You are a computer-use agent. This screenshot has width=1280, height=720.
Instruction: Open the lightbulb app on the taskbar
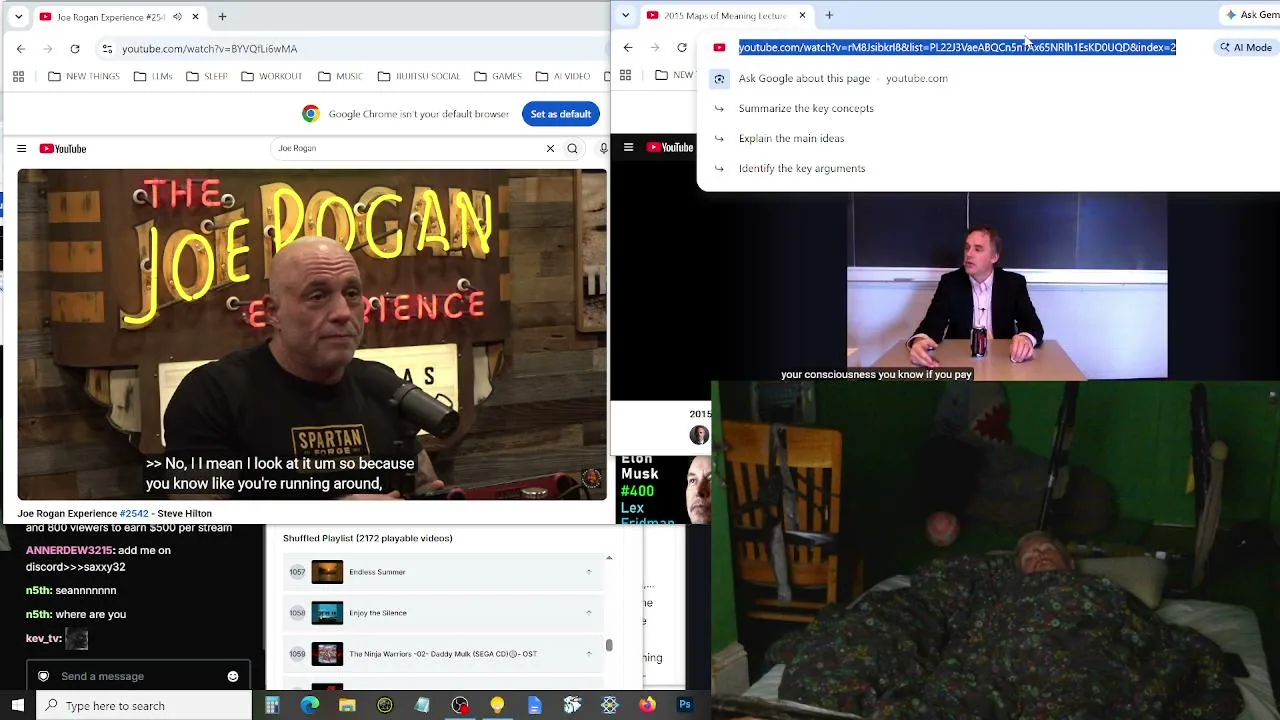pos(497,706)
